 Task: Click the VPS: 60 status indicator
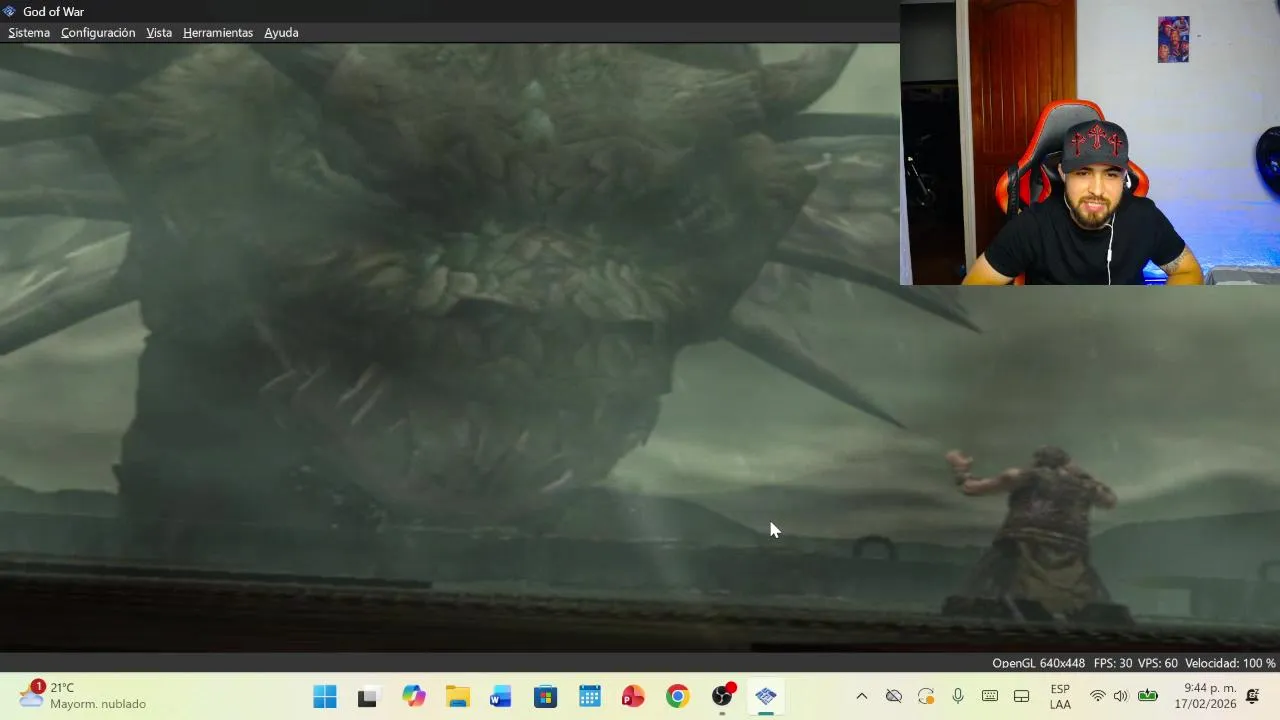pyautogui.click(x=1158, y=663)
